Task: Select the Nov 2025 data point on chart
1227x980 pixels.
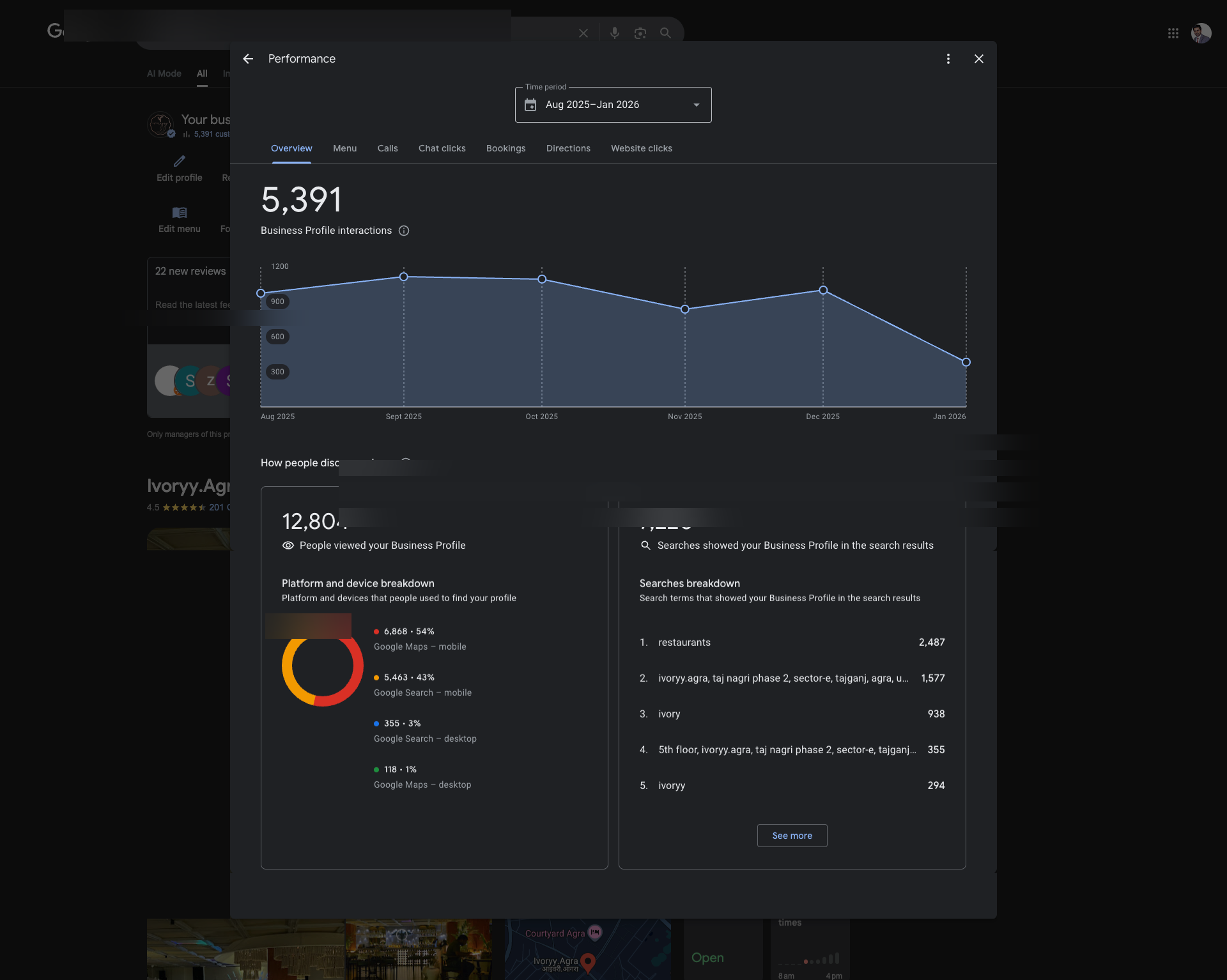Action: coord(685,309)
